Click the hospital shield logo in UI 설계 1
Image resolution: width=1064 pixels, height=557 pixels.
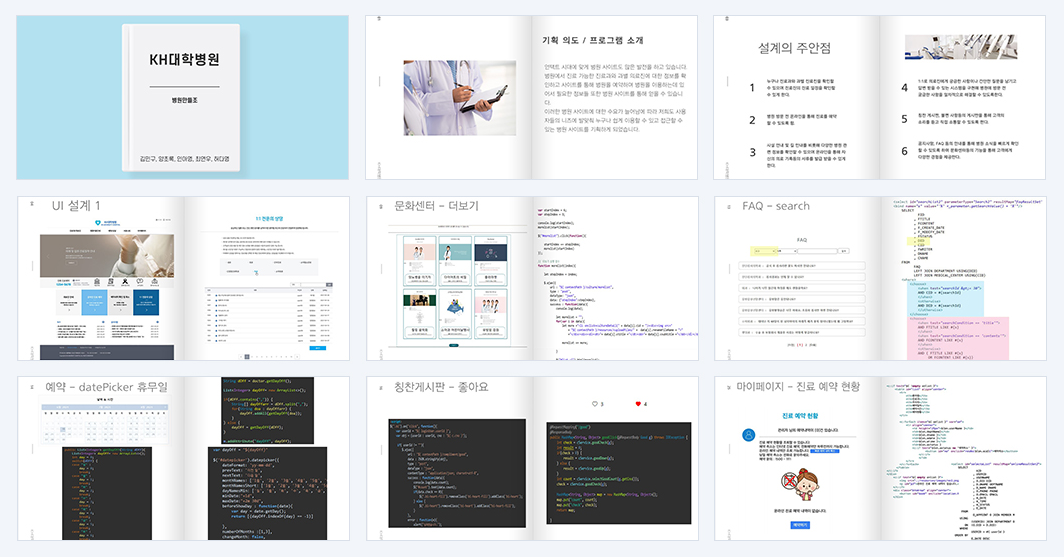click(x=98, y=223)
